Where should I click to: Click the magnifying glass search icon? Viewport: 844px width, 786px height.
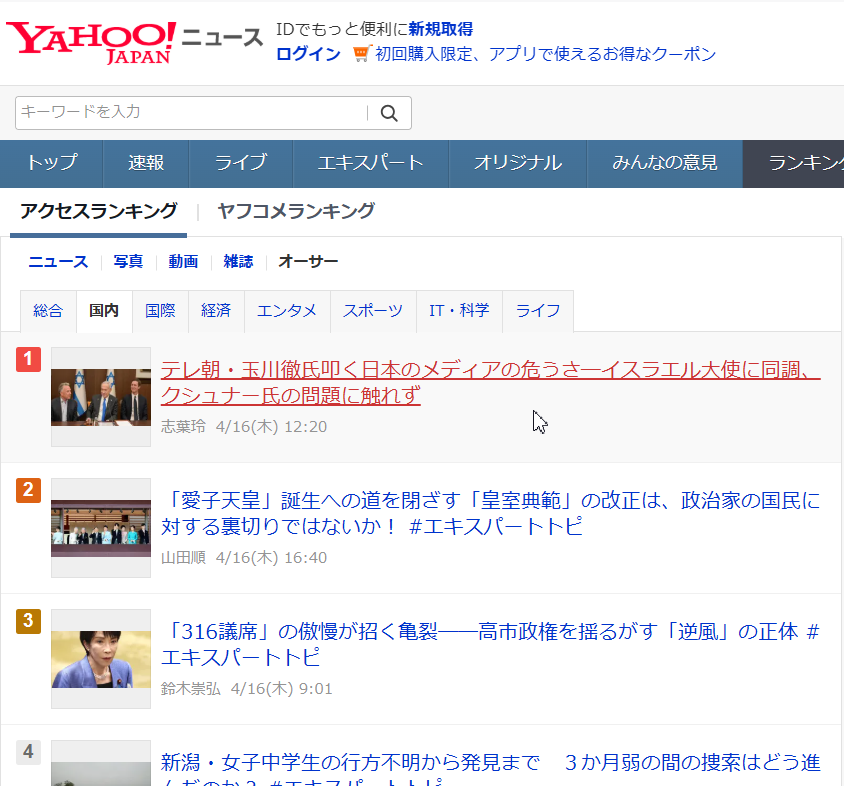coord(388,113)
